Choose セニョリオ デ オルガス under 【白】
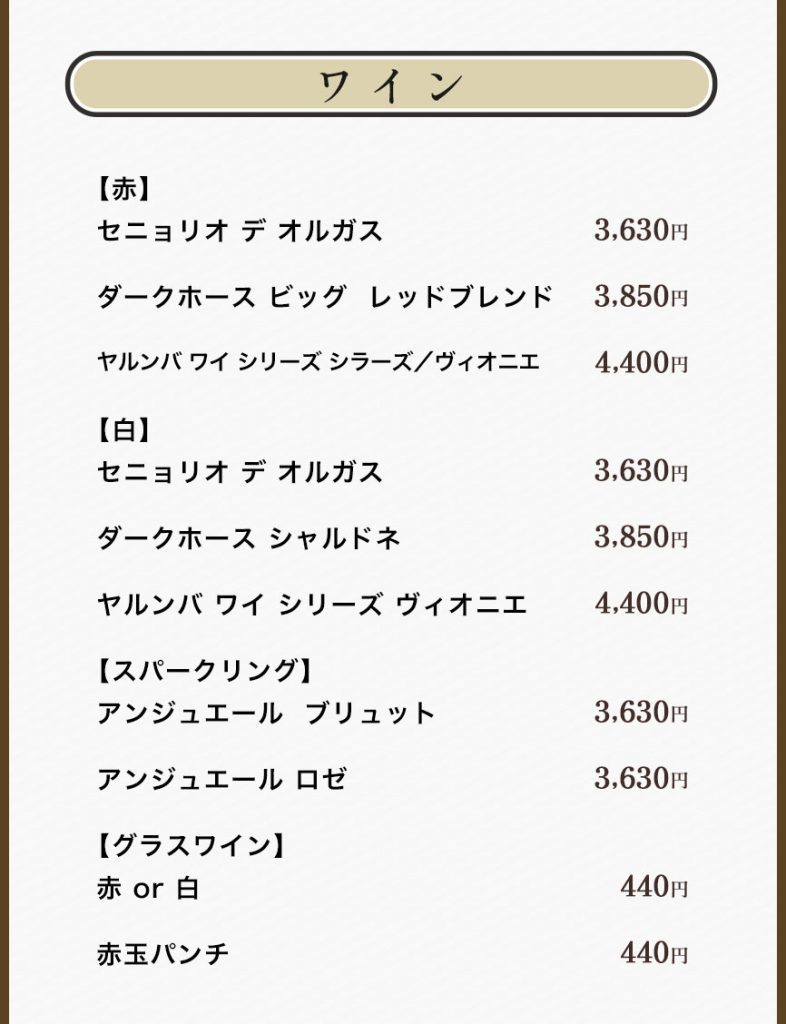Screen dimensions: 786x1024 (x=240, y=471)
